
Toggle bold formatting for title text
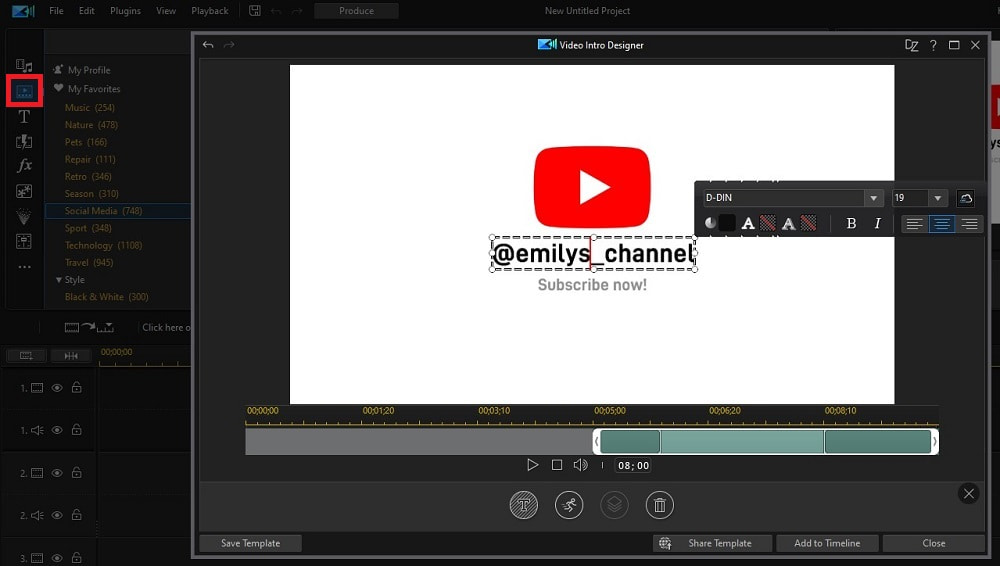tap(851, 223)
